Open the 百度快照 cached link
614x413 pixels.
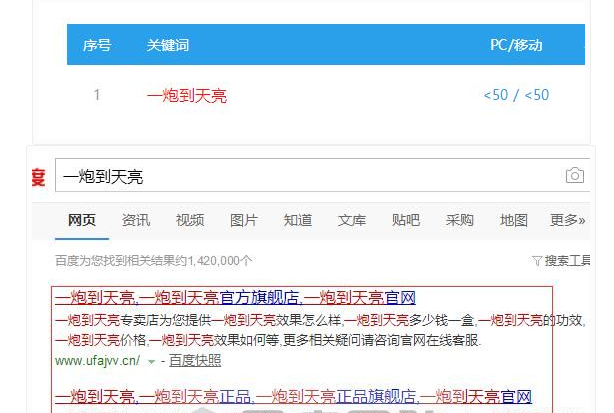[195, 360]
